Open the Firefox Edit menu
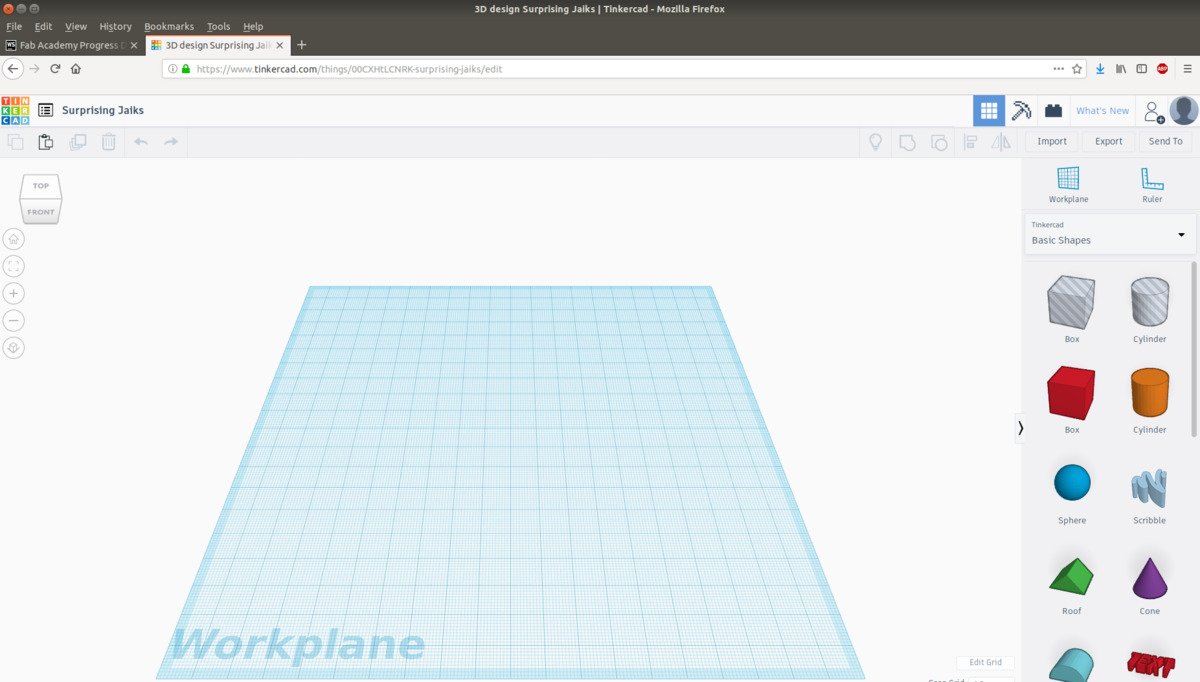1200x682 pixels. coord(43,26)
